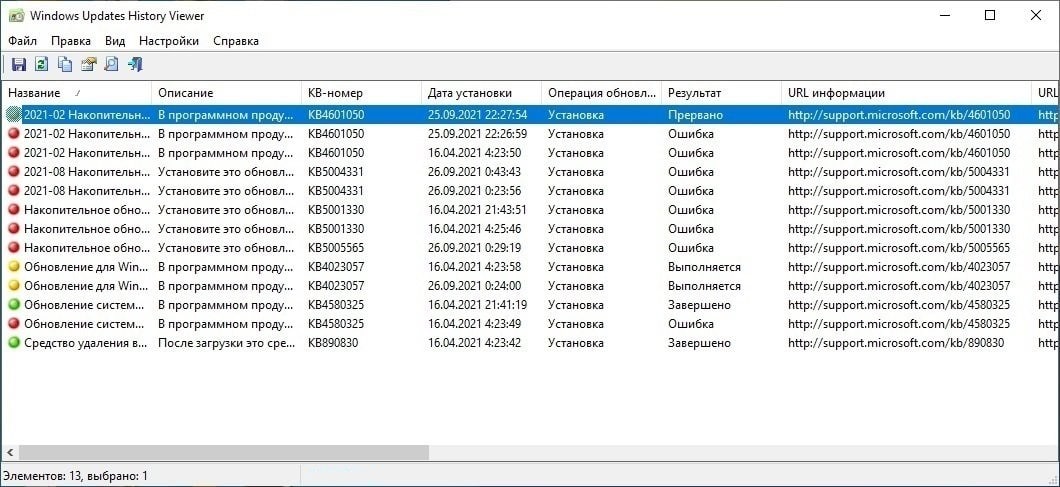Click Накопительное обно... name in KB5005565 row
Screen dimensions: 1060x487
pyautogui.click(x=87, y=248)
